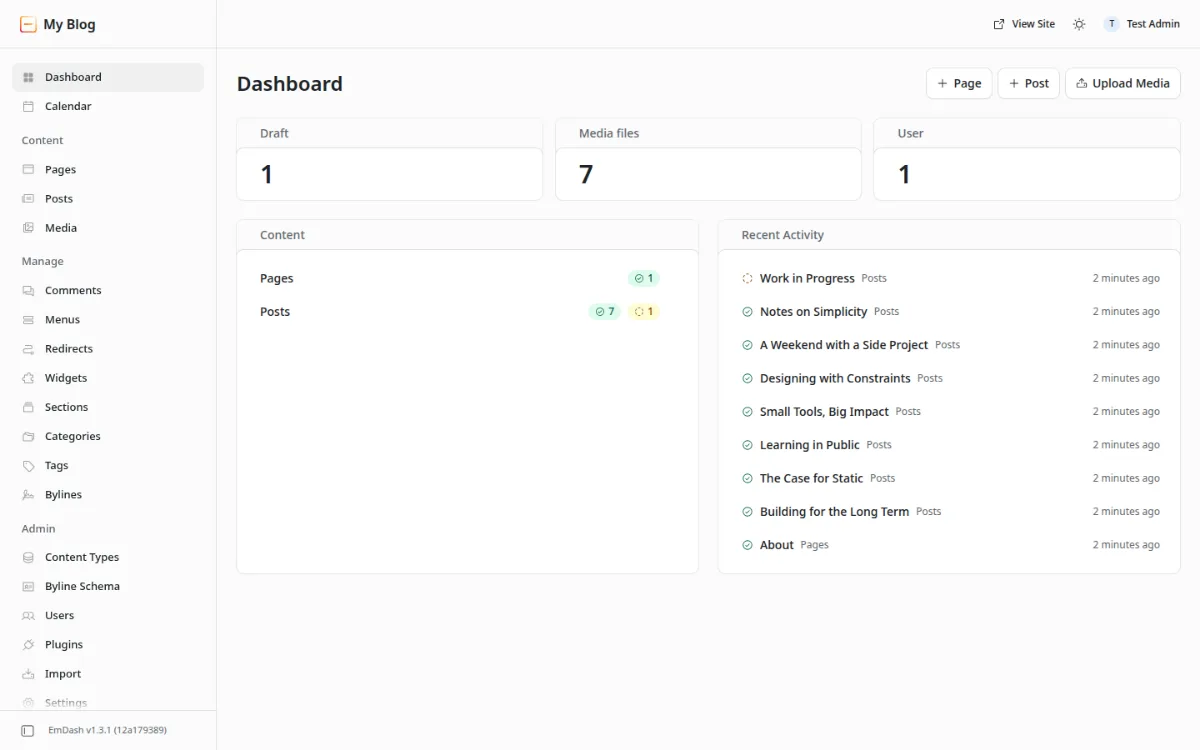Click the Test Admin avatar circle
Image resolution: width=1200 pixels, height=750 pixels.
coord(1111,24)
